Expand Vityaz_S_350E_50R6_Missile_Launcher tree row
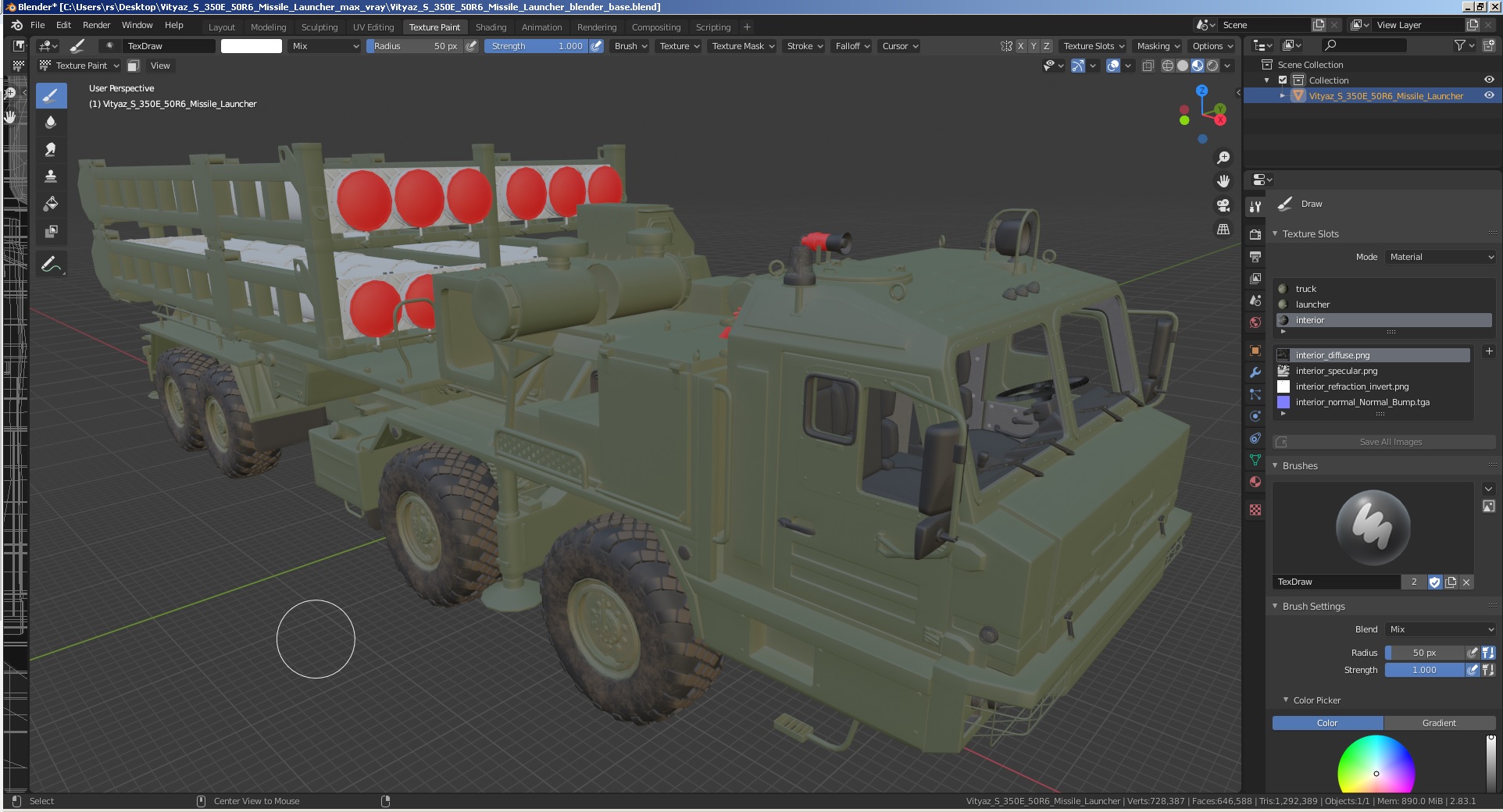Image resolution: width=1503 pixels, height=812 pixels. [1282, 95]
